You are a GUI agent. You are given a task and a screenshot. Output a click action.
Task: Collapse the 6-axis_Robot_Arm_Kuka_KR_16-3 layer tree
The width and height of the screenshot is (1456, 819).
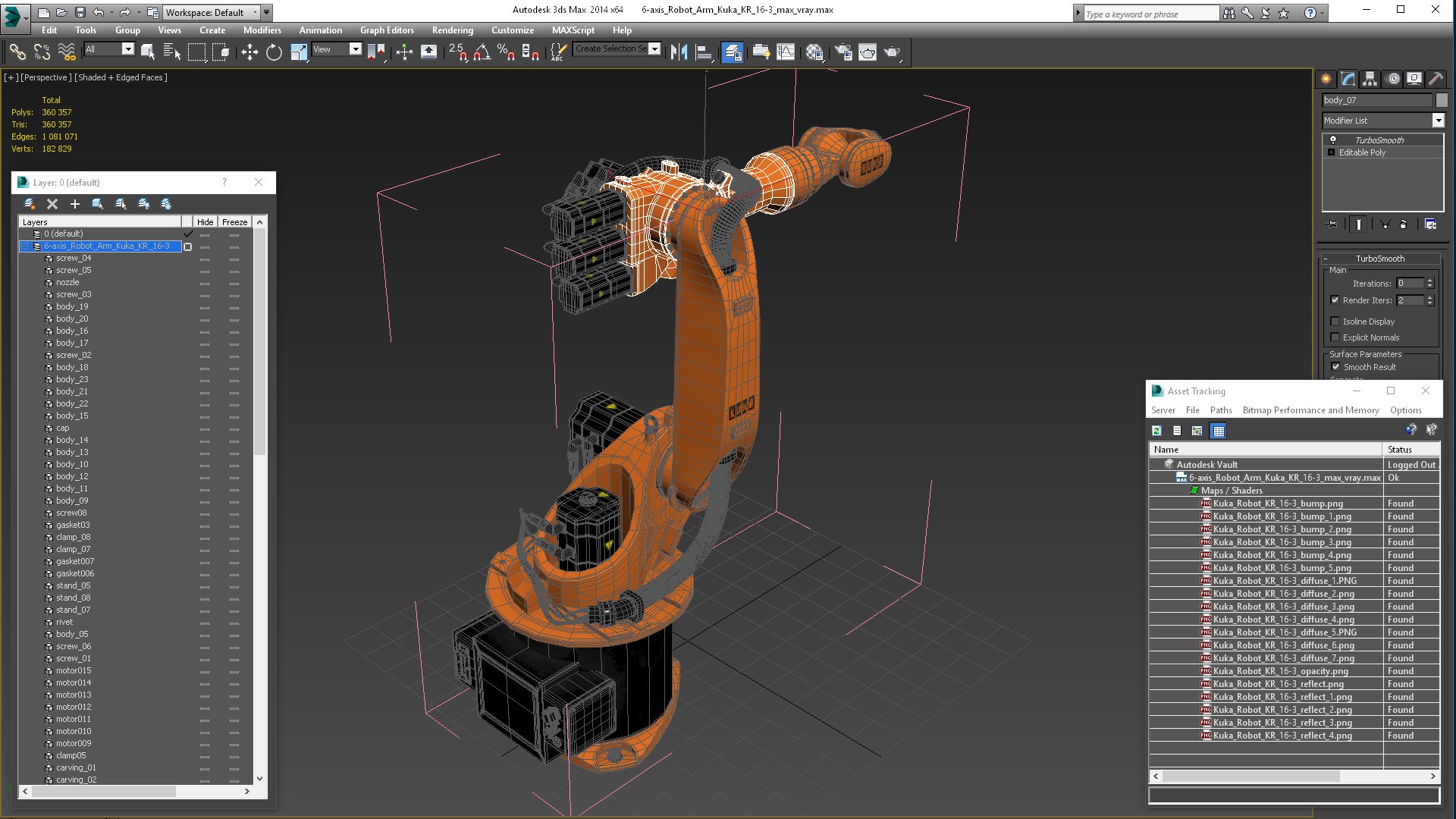tap(25, 246)
